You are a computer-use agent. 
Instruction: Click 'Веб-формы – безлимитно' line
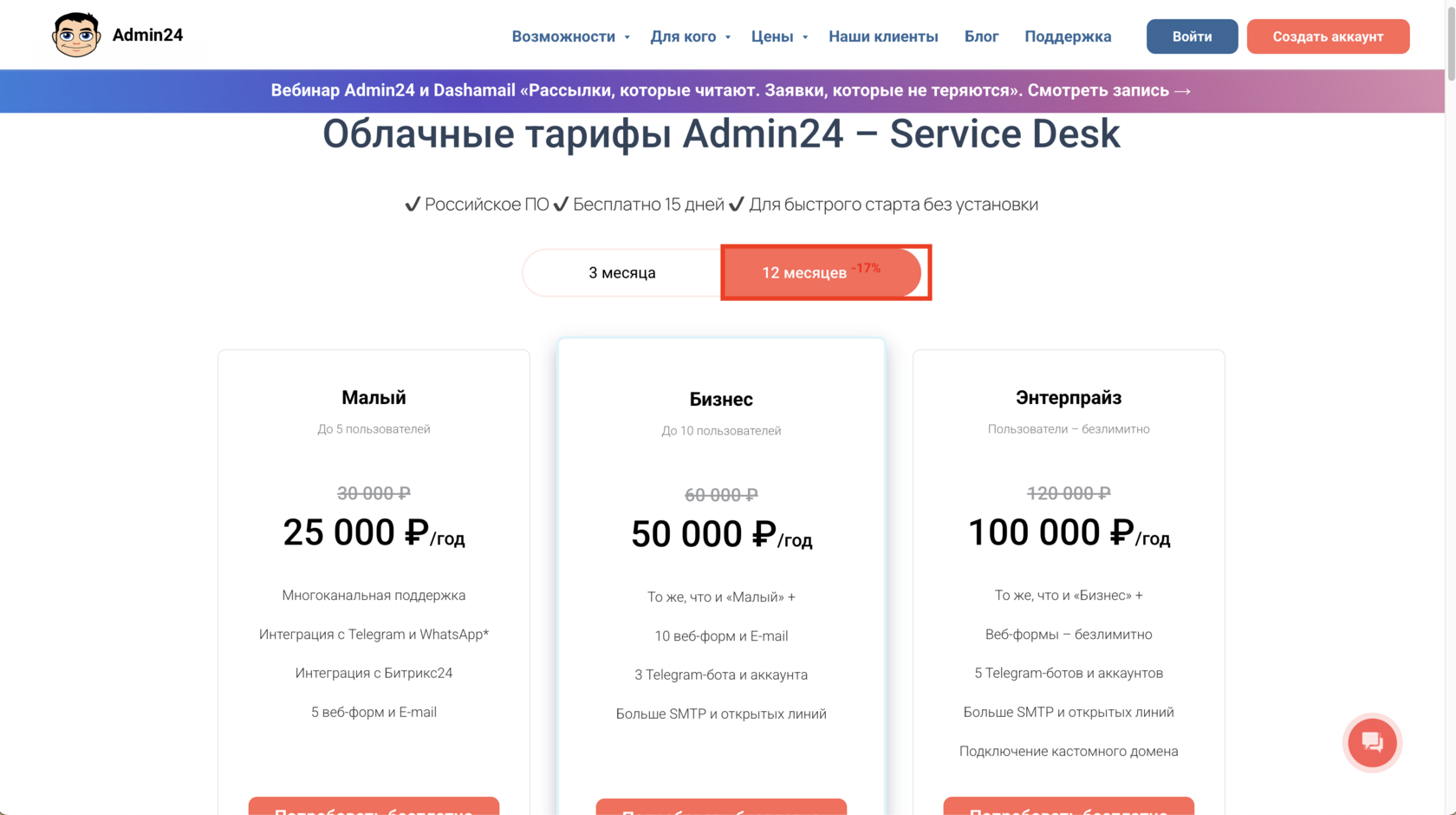coord(1069,634)
